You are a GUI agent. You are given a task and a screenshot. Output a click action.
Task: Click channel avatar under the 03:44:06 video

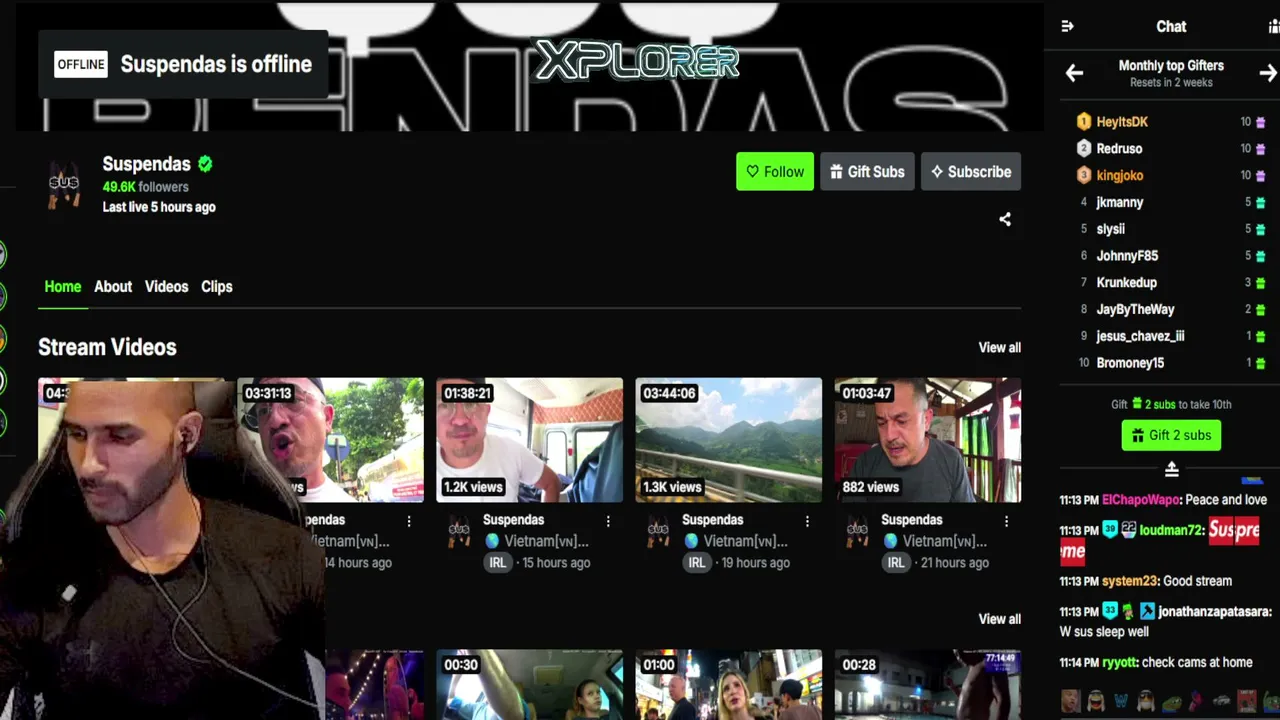point(658,532)
